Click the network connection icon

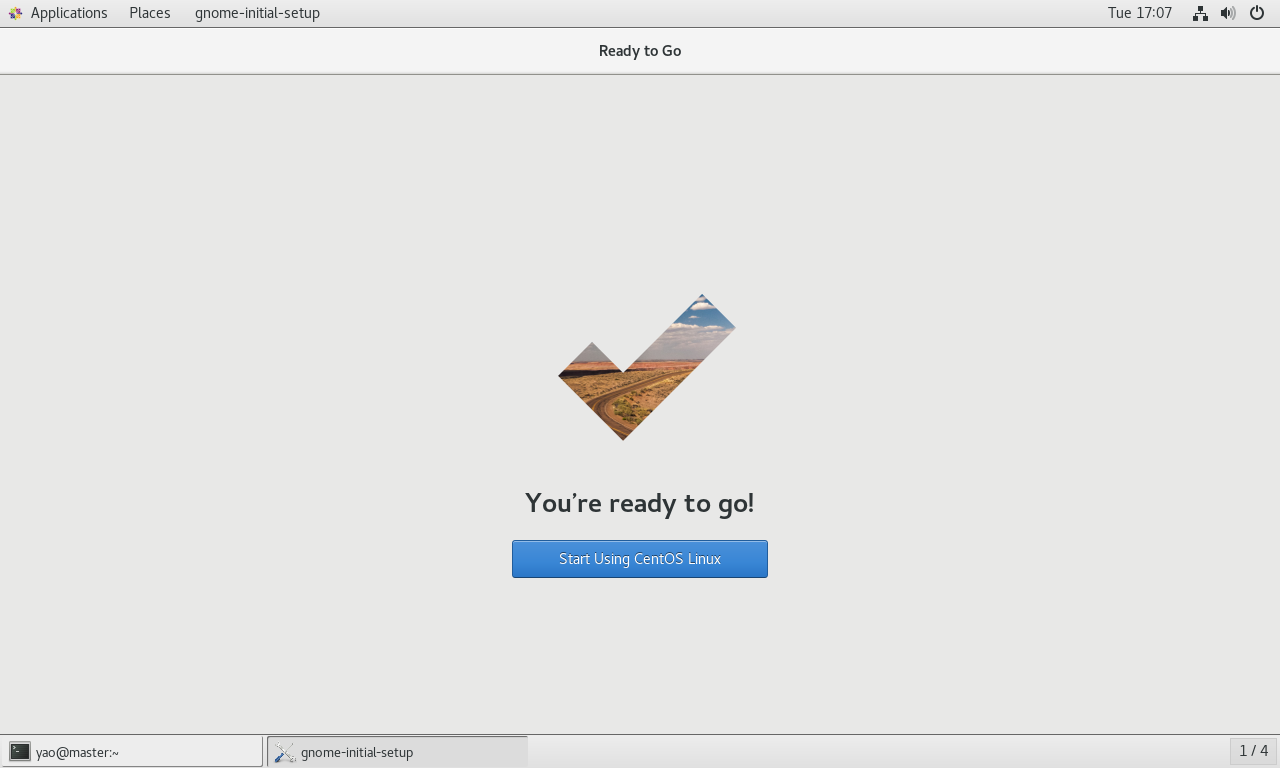pos(1200,13)
